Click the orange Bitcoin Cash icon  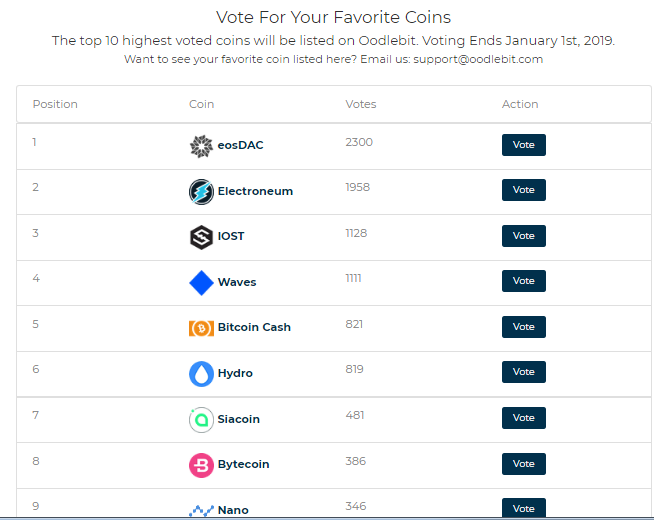(201, 328)
